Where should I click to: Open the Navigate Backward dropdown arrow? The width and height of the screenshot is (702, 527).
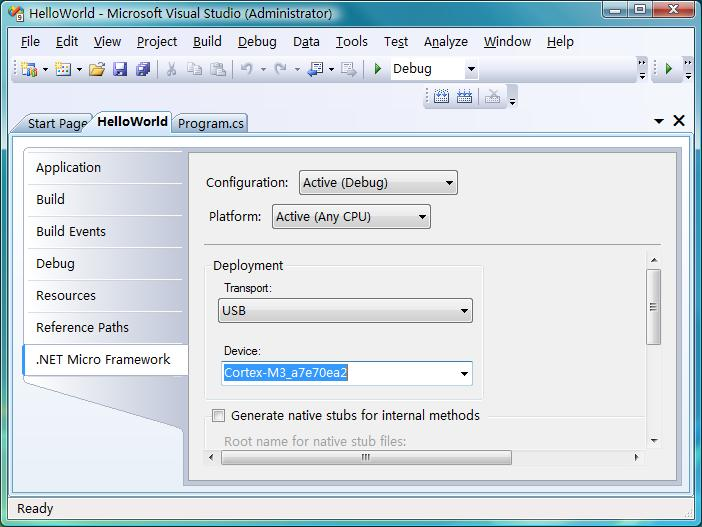331,69
